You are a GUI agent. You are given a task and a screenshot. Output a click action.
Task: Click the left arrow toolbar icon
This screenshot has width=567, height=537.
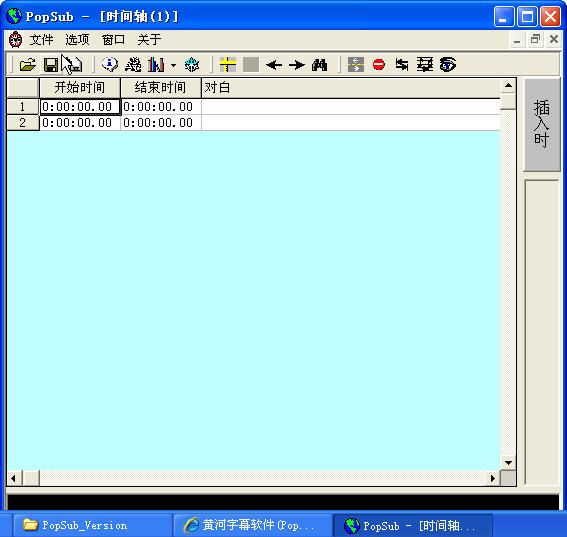coord(274,65)
